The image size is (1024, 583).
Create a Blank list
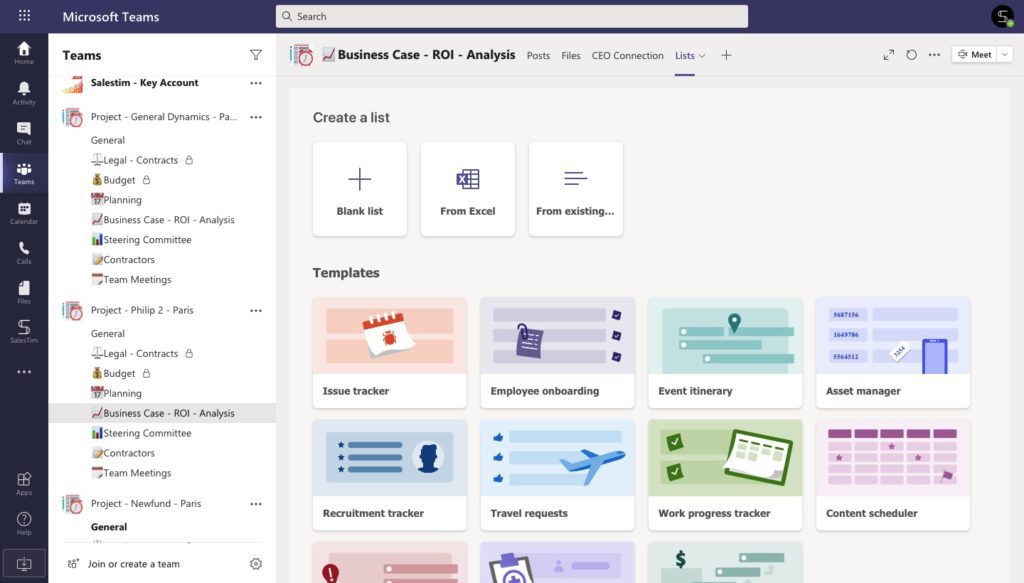click(x=360, y=189)
